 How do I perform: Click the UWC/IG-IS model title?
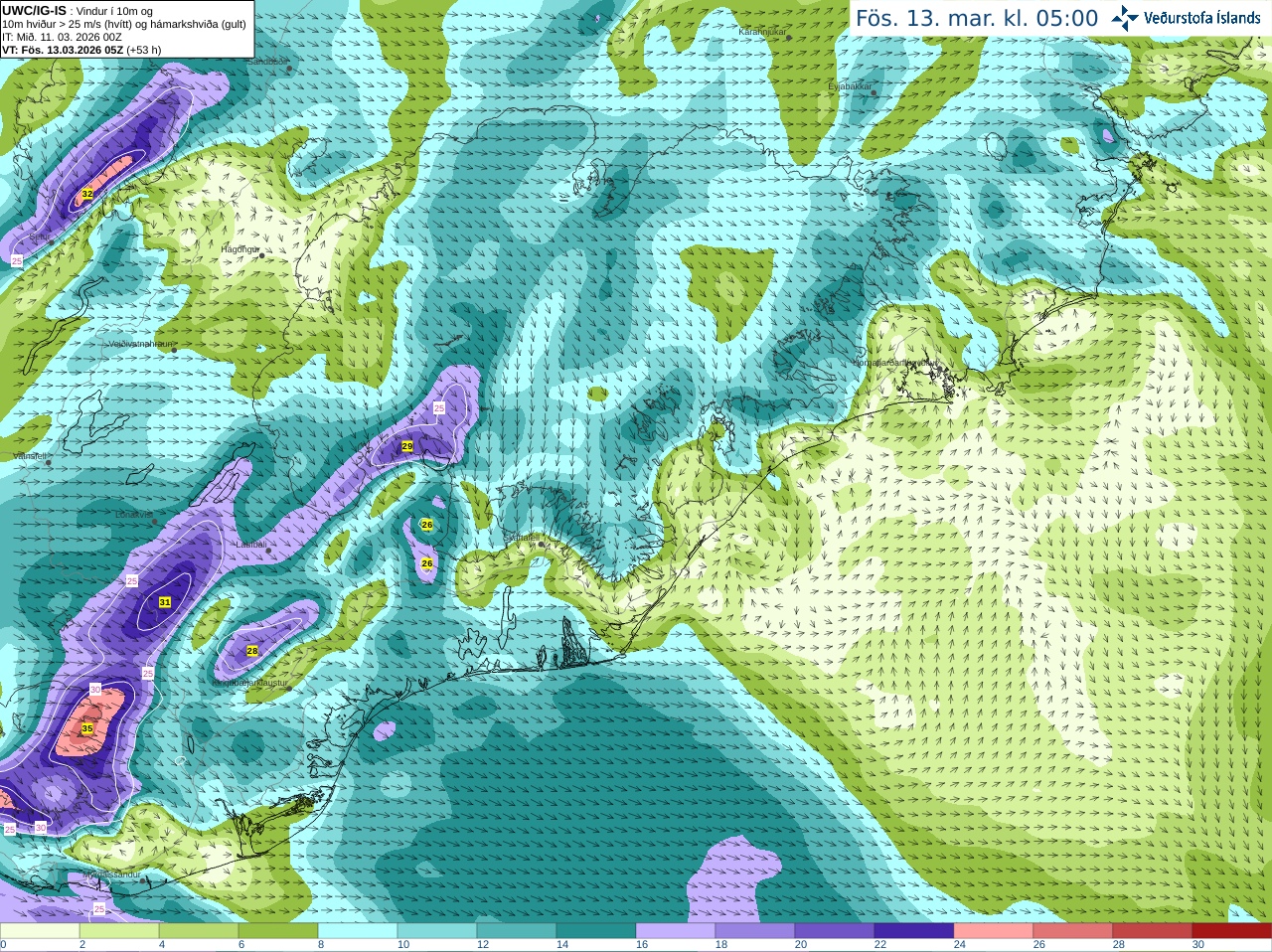(34, 10)
